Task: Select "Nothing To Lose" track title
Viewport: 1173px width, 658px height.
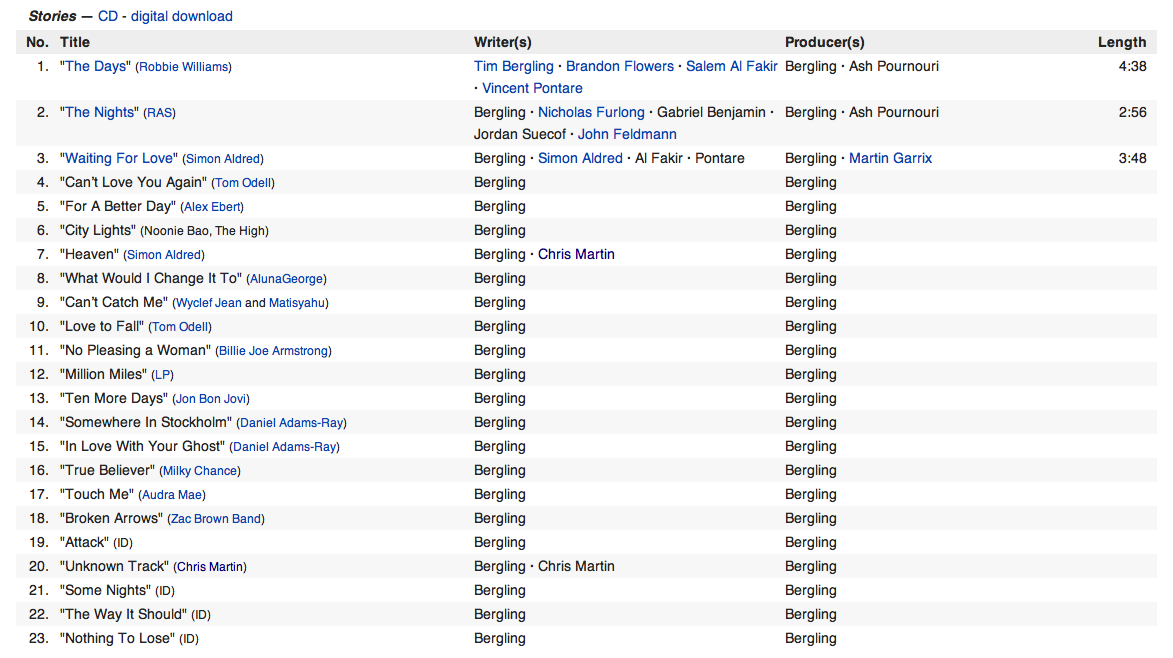Action: (x=117, y=638)
